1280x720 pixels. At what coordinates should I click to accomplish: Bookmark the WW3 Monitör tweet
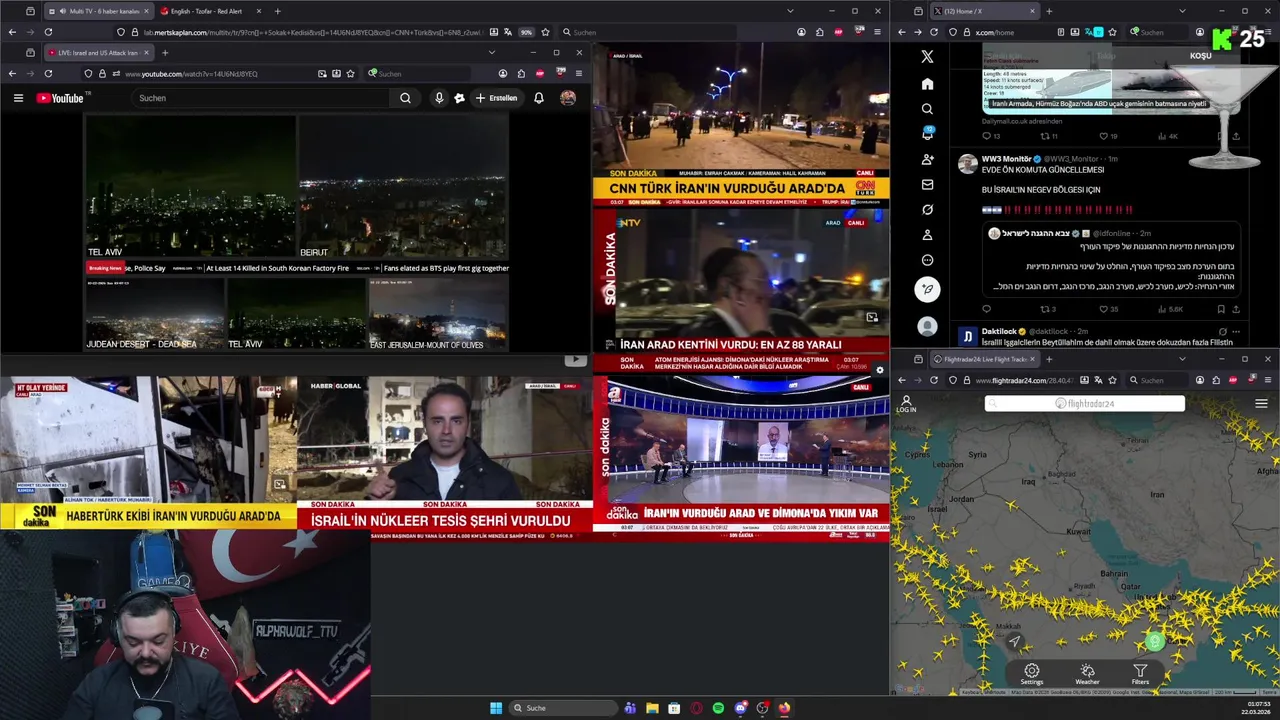(x=1220, y=309)
